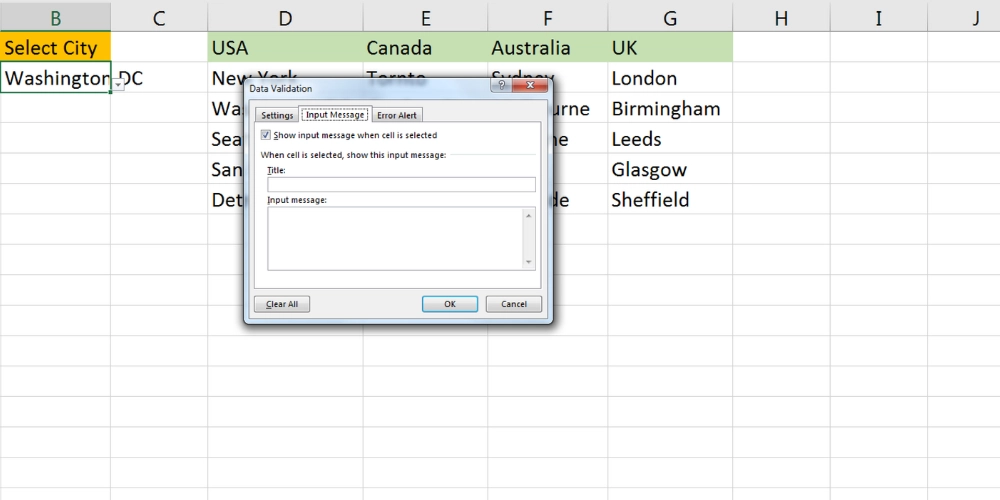Select column D header
The width and height of the screenshot is (1000, 500).
(x=285, y=16)
